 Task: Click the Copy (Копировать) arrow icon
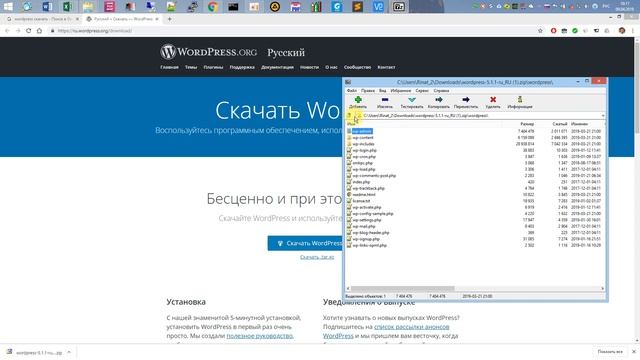coord(438,100)
